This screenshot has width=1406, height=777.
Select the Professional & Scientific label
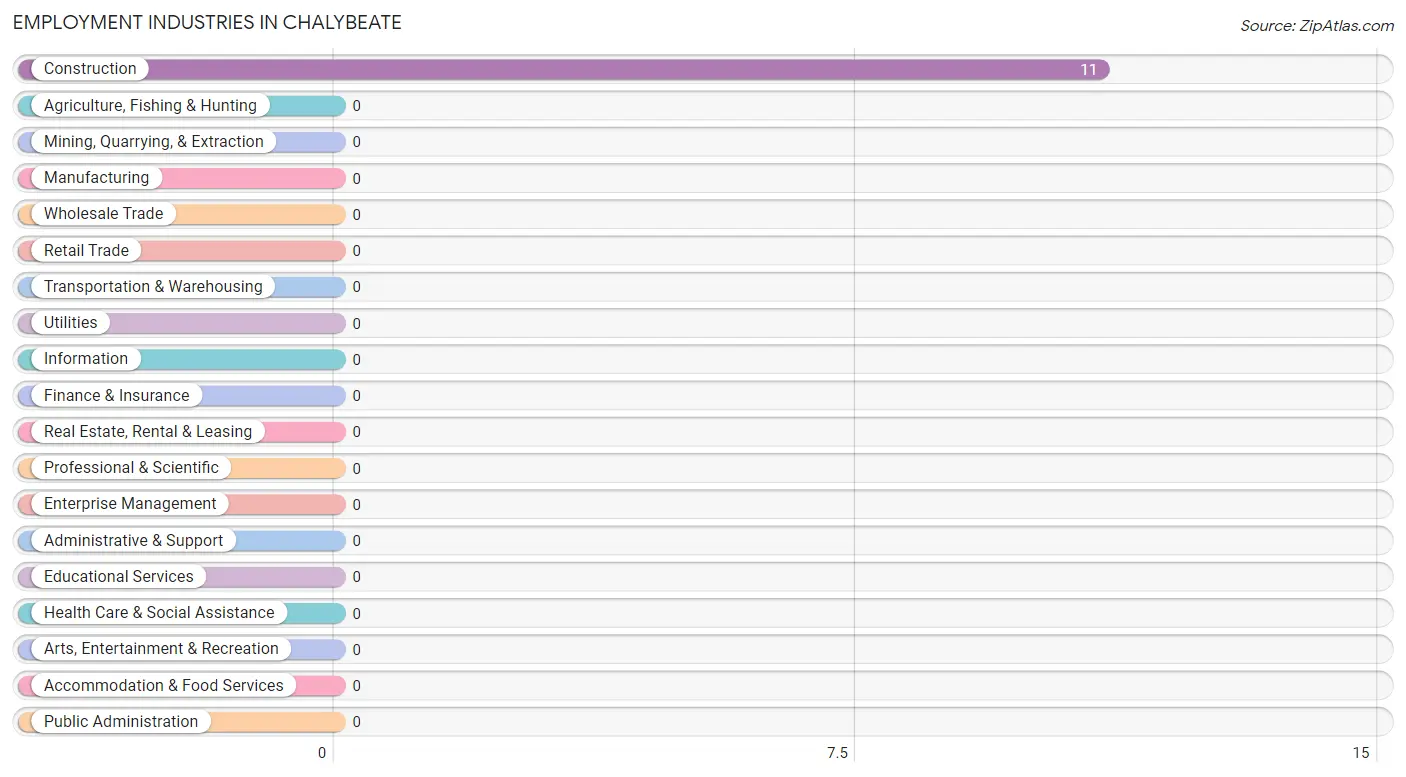click(x=131, y=467)
